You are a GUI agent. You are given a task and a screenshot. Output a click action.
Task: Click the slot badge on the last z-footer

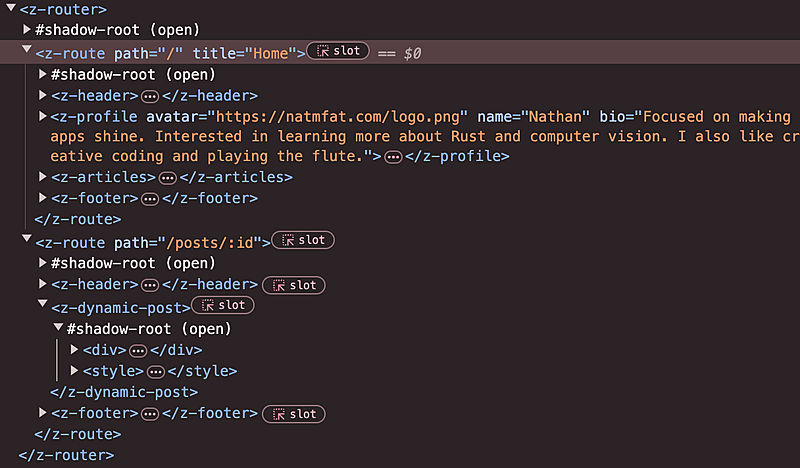tap(295, 413)
